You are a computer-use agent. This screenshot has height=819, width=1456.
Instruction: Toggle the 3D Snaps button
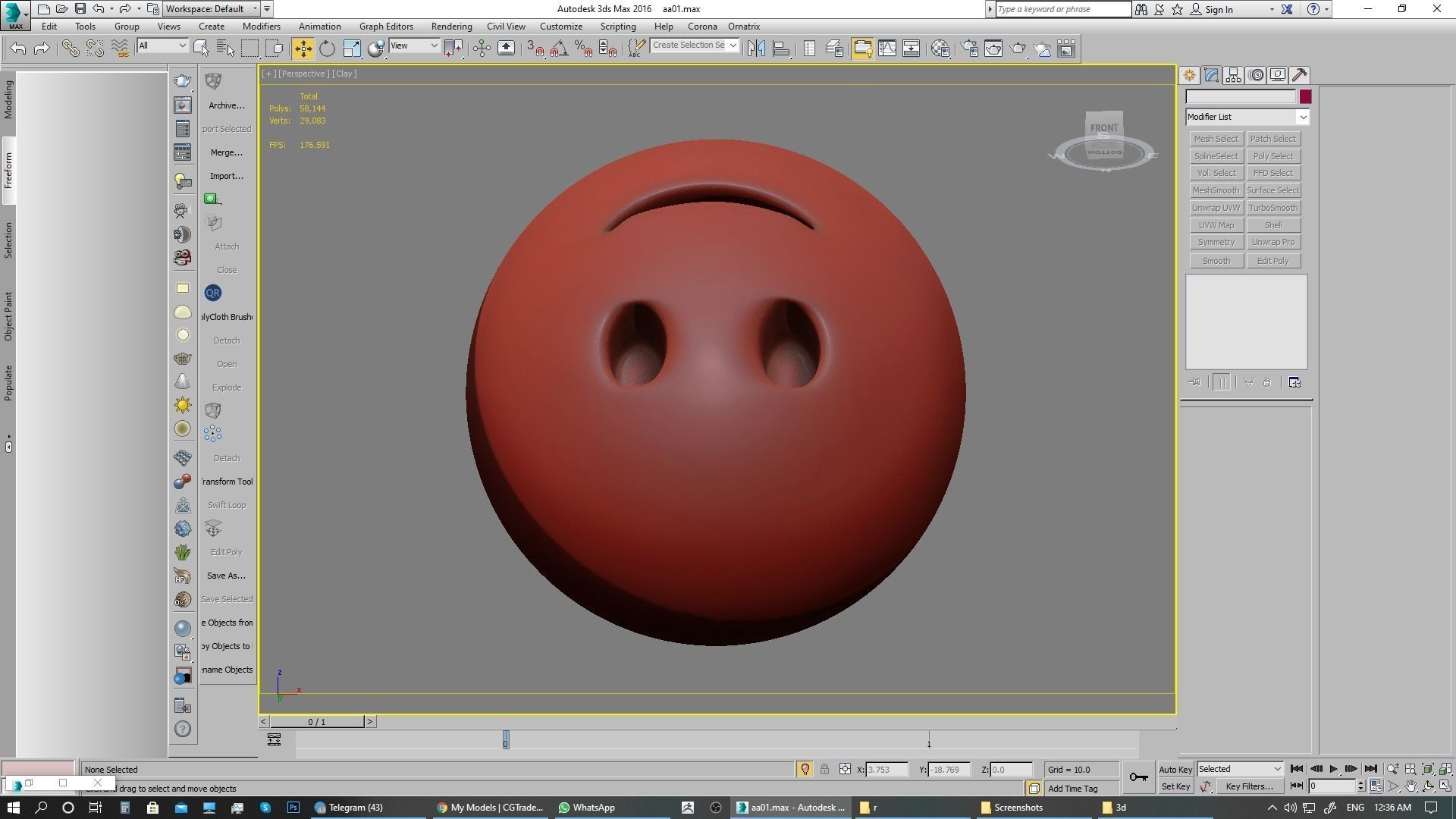point(535,49)
